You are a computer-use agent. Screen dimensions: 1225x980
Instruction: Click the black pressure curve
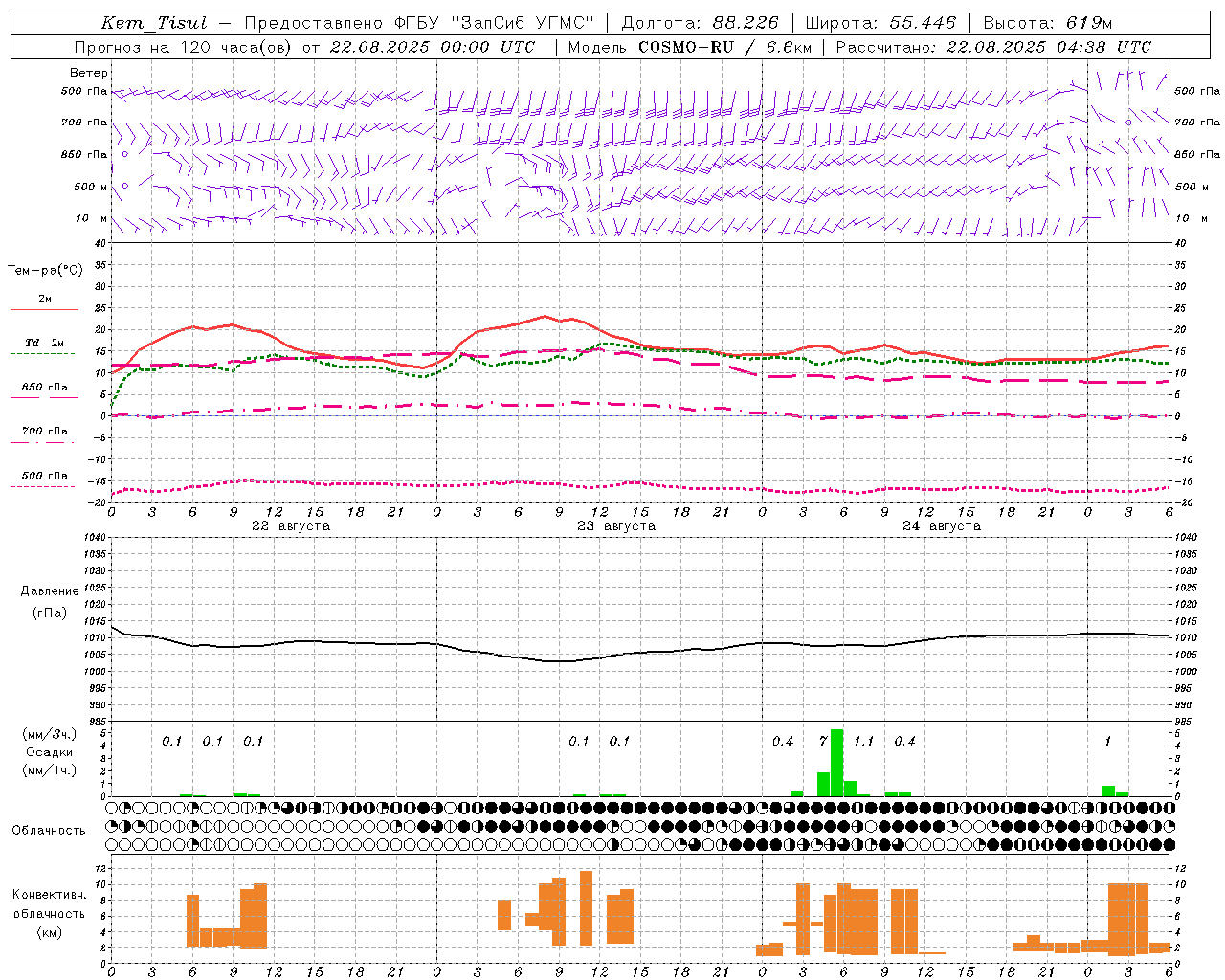point(639,653)
